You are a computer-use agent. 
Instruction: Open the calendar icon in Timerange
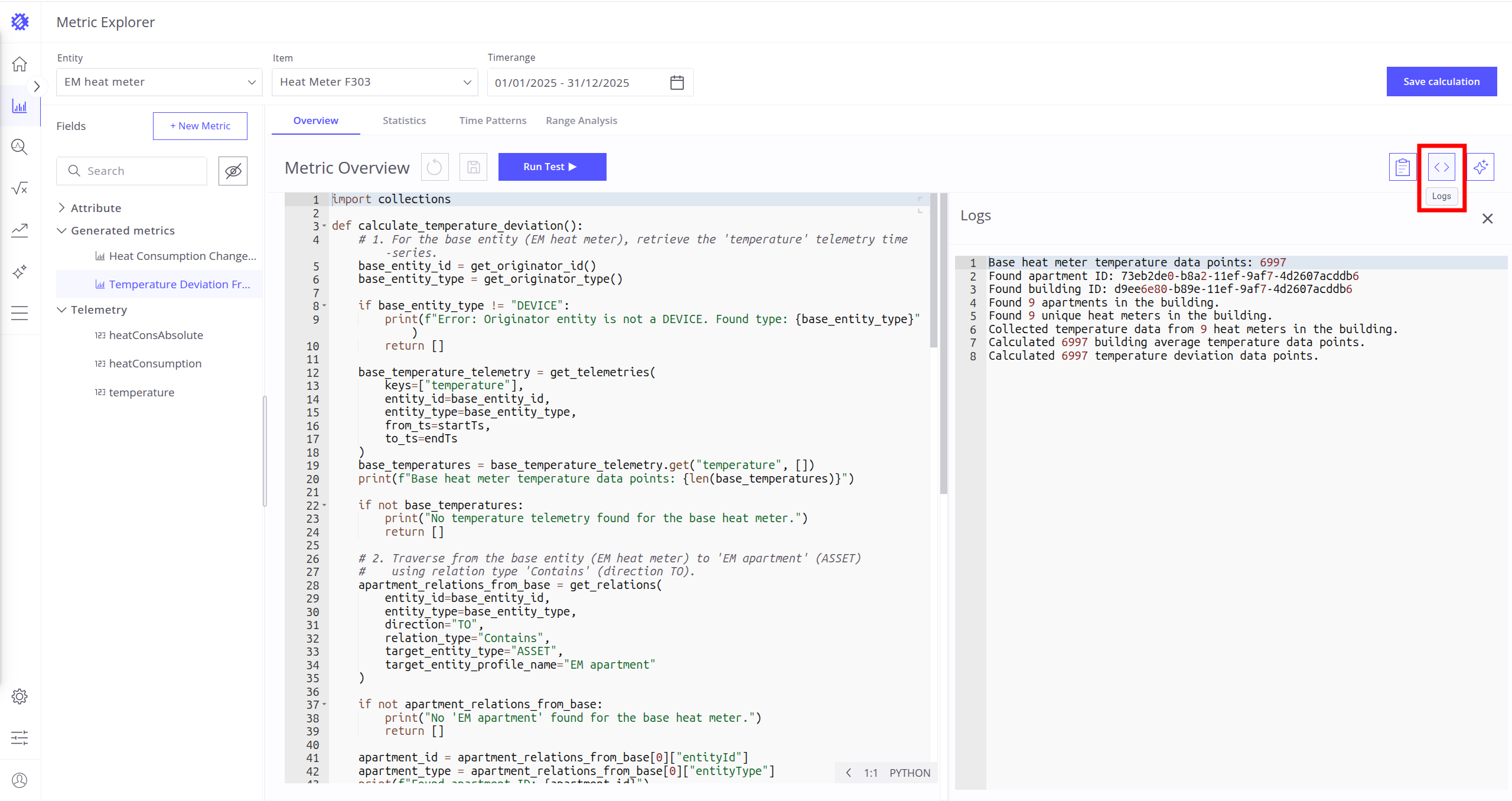[677, 82]
